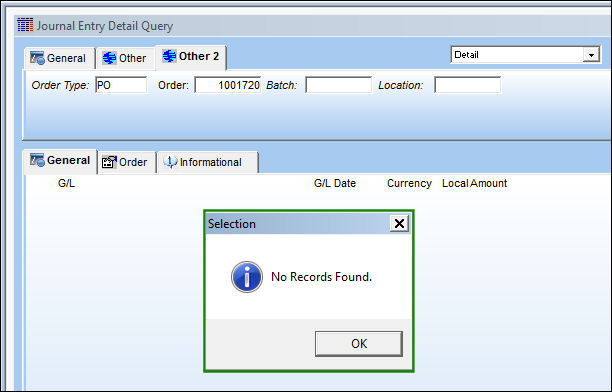Viewport: 612px width, 392px height.
Task: Click the 'Order:' field label
Action: point(173,85)
